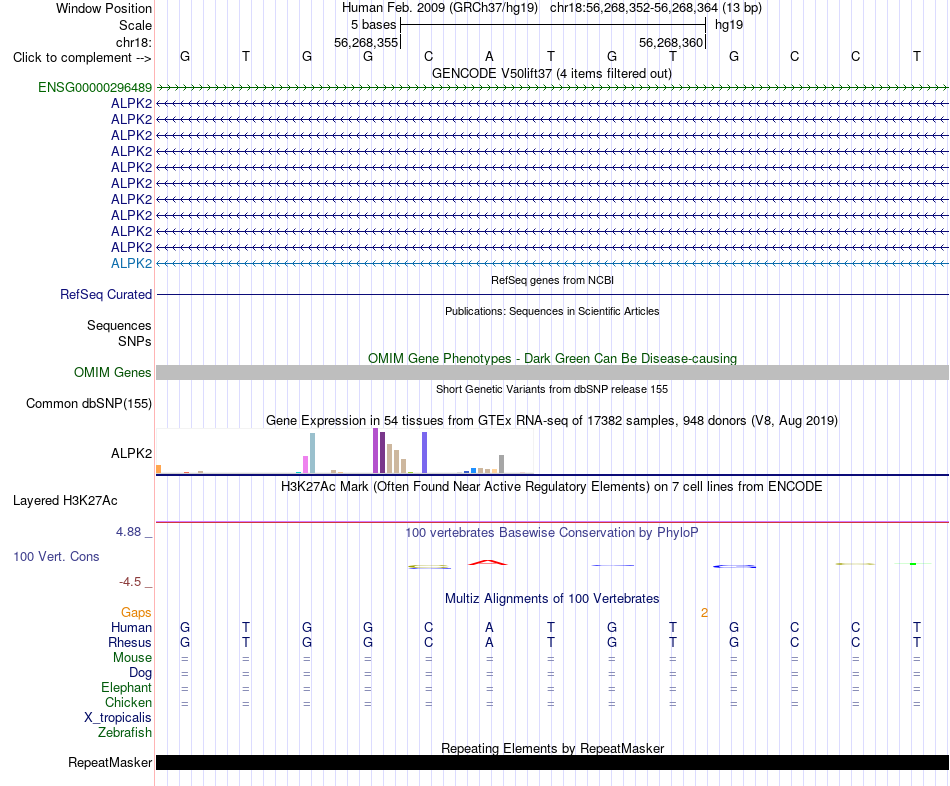
Task: Open the ENSG00000296489 track label
Action: click(95, 87)
